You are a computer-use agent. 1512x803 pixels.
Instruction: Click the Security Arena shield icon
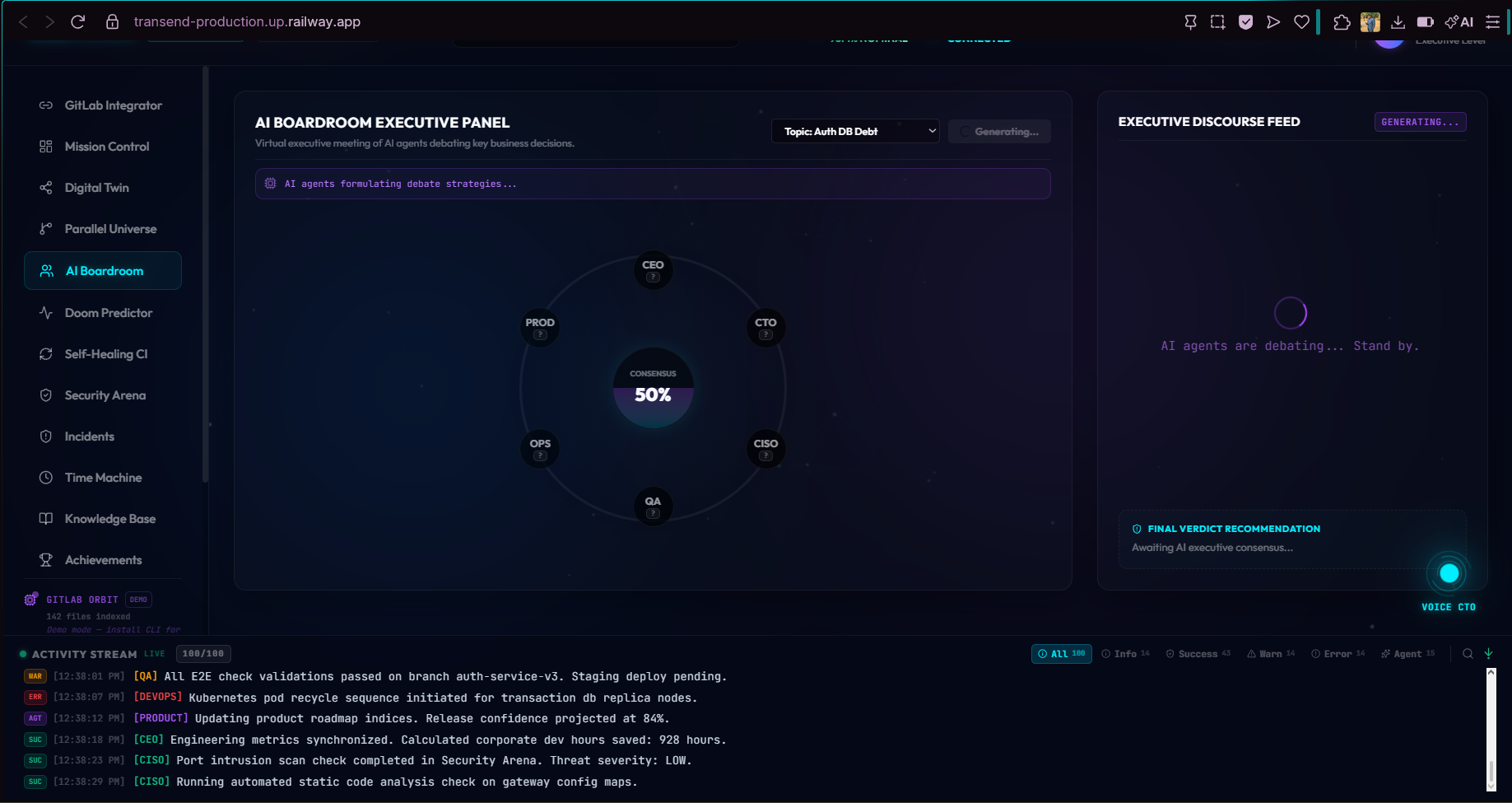click(x=46, y=395)
